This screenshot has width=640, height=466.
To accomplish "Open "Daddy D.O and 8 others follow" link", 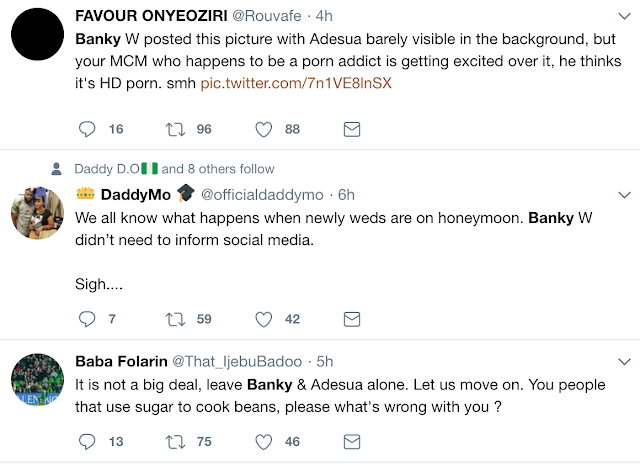I will pos(175,169).
